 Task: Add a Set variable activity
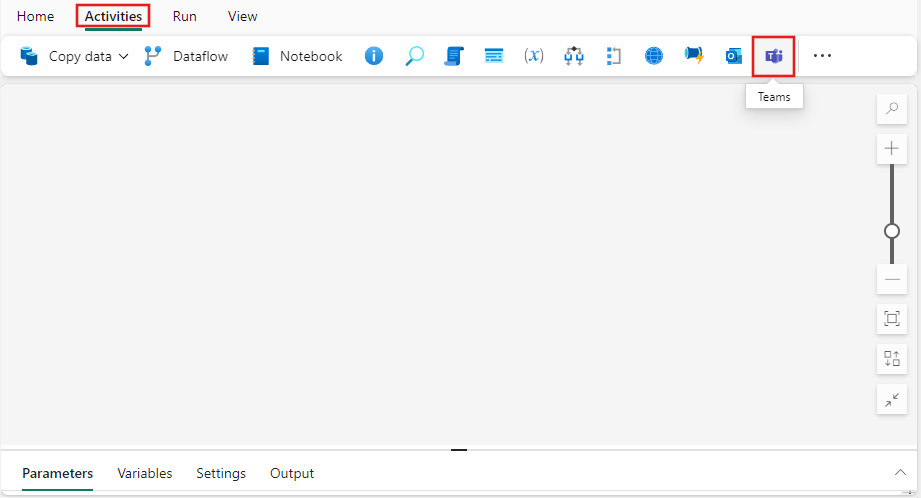534,56
